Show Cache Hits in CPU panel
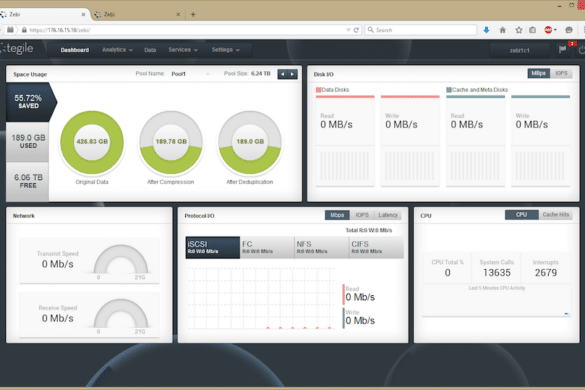585x390 pixels. pyautogui.click(x=556, y=215)
